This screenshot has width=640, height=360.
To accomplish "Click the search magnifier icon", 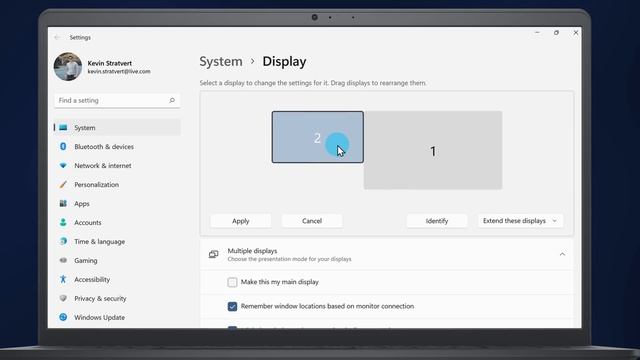I will [172, 100].
